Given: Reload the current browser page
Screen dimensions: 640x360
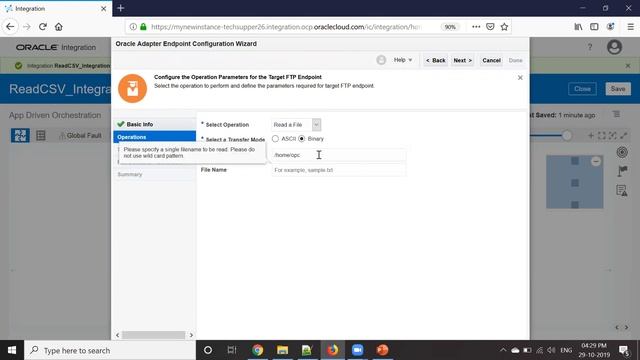Looking at the screenshot, I should (42, 27).
